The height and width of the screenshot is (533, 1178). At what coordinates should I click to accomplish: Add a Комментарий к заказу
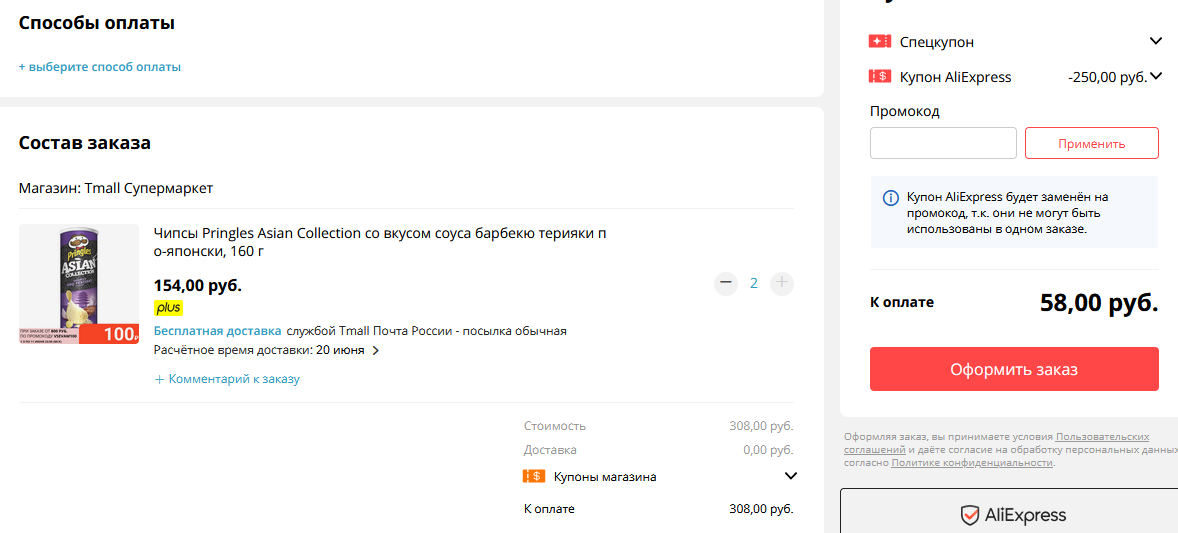[x=227, y=379]
